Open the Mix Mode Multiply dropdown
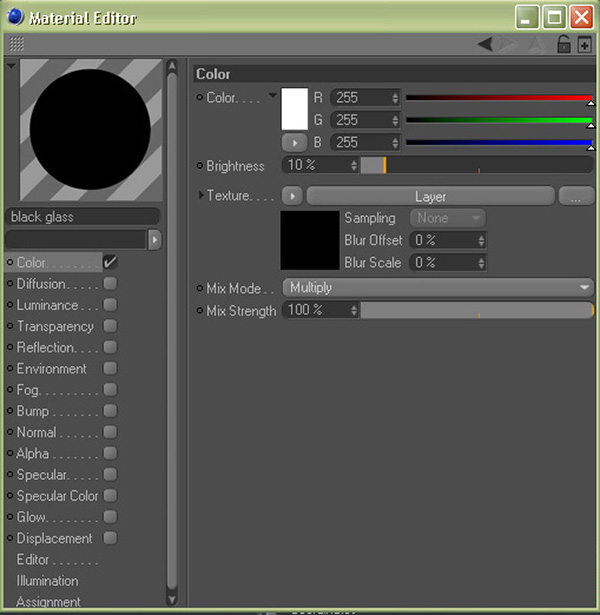This screenshot has width=600, height=615. [438, 288]
